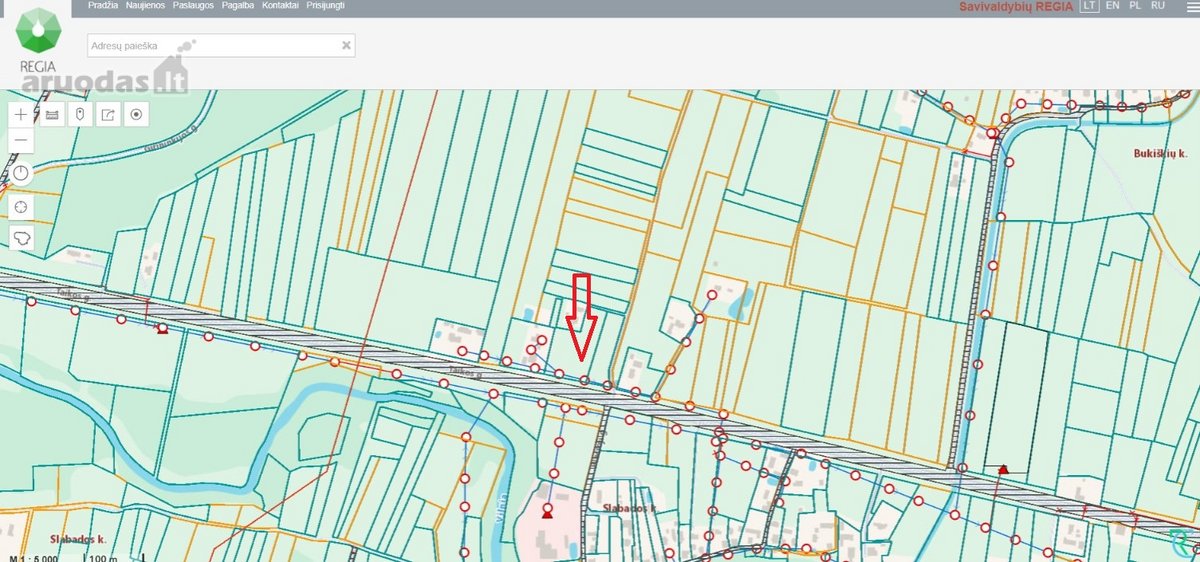
Task: Zoom in the map with plus button
Action: coord(22,115)
